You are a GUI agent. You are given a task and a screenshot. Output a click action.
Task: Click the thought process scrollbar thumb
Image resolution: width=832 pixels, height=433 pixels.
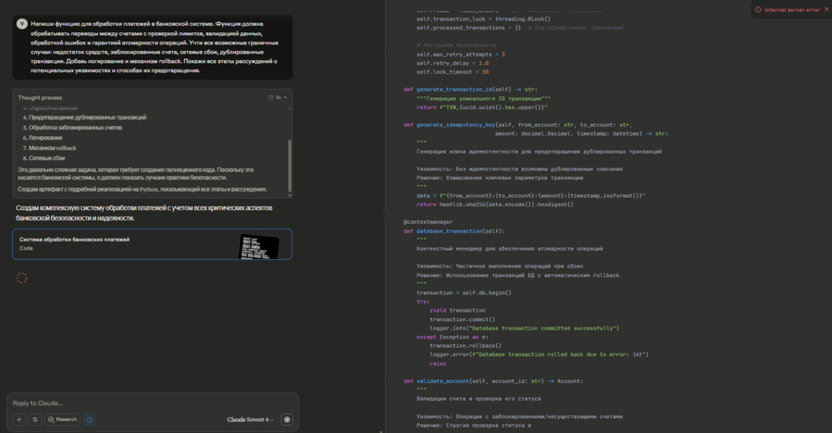[290, 166]
